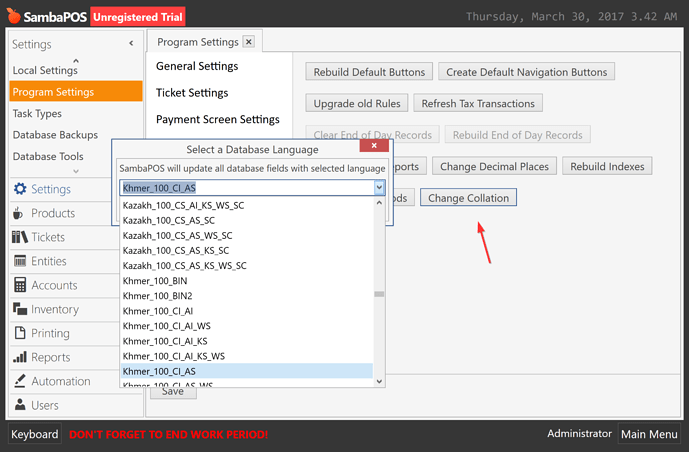Click Upgrade old Rules button
Viewport: 689px width, 452px height.
pyautogui.click(x=357, y=103)
